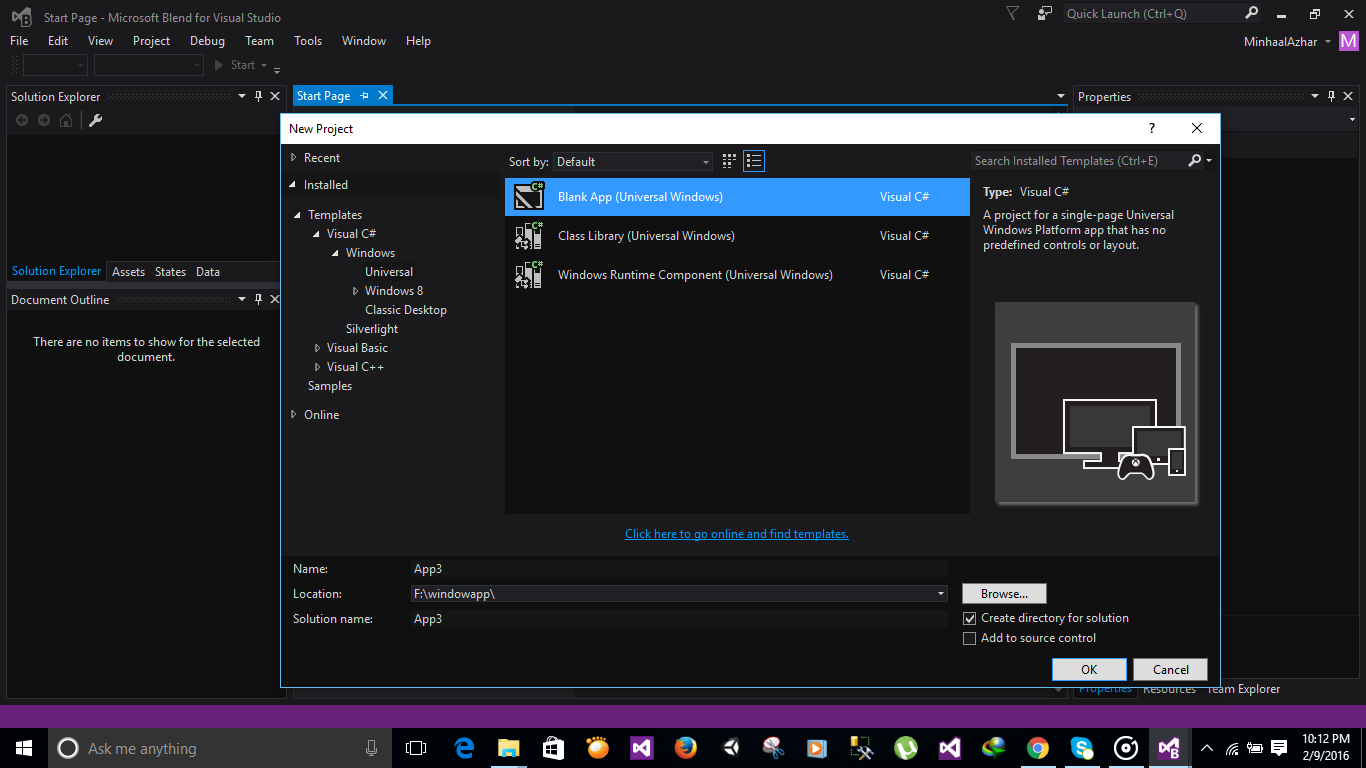Open the Tools menu
The height and width of the screenshot is (768, 1366).
(x=308, y=41)
